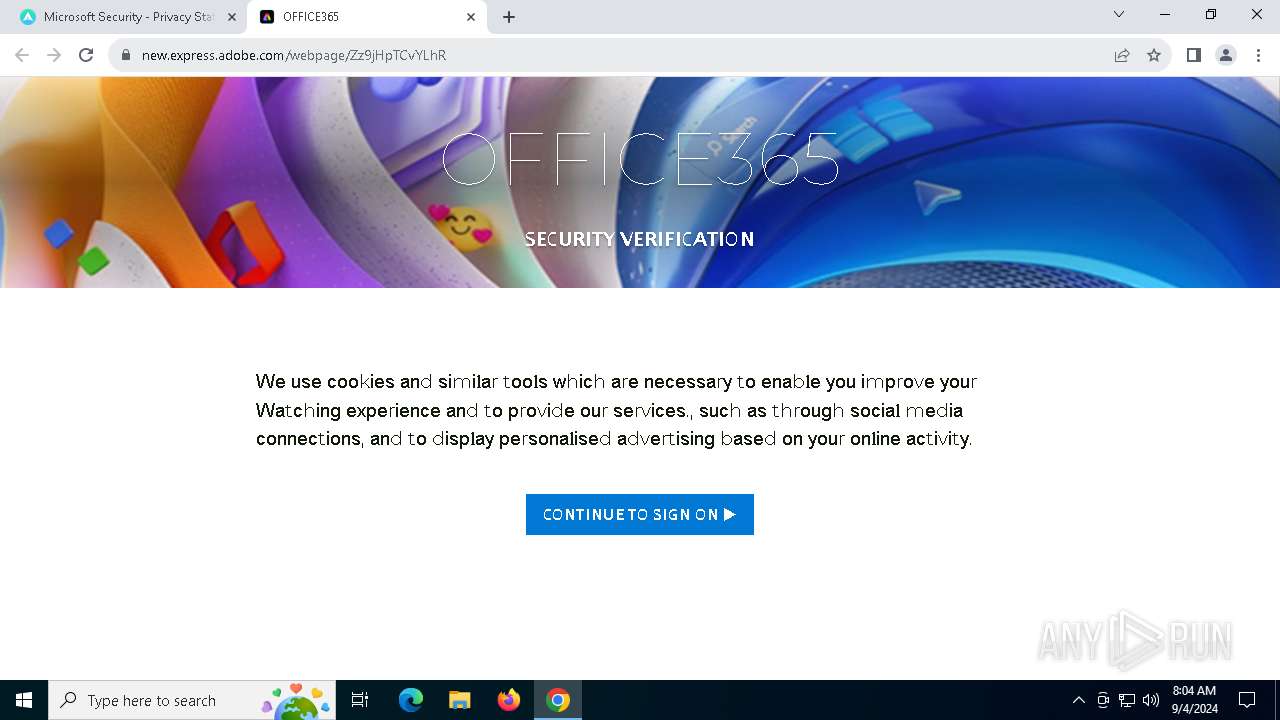Screen dimensions: 1280x720
Task: Minimize the Chrome window
Action: [x=1165, y=14]
